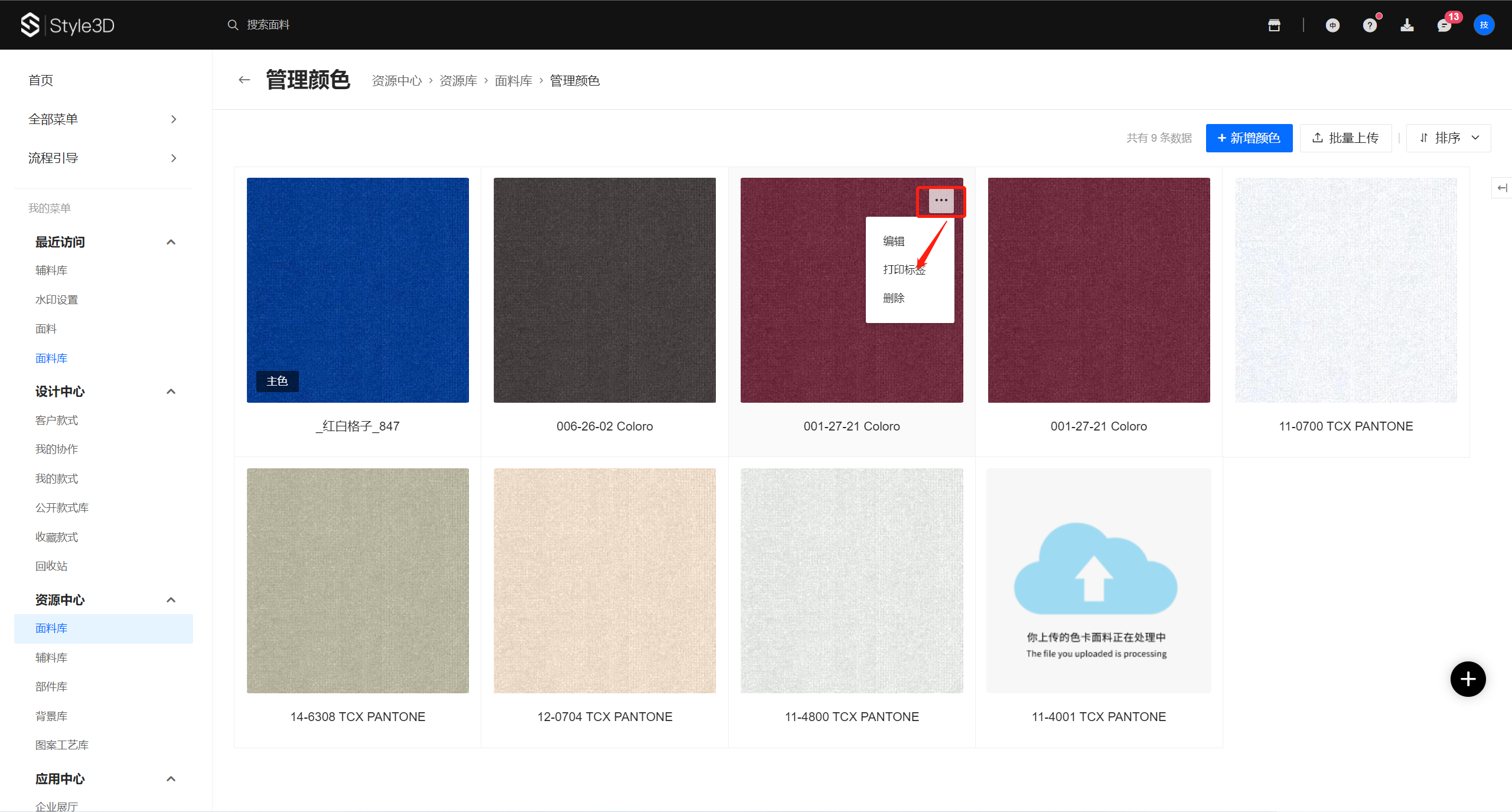This screenshot has width=1512, height=812.
Task: Collapse the 最近访问 section
Action: point(171,242)
